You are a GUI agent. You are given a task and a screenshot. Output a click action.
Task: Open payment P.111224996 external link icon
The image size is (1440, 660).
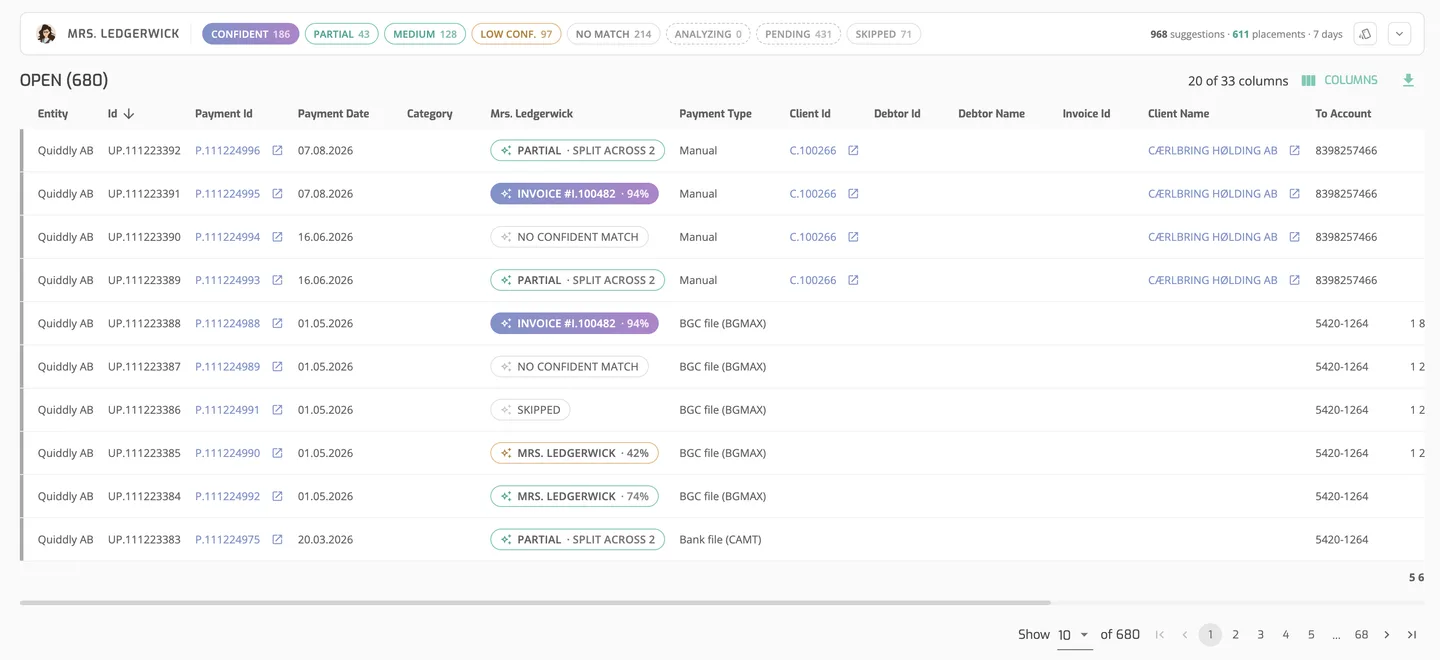pyautogui.click(x=277, y=151)
